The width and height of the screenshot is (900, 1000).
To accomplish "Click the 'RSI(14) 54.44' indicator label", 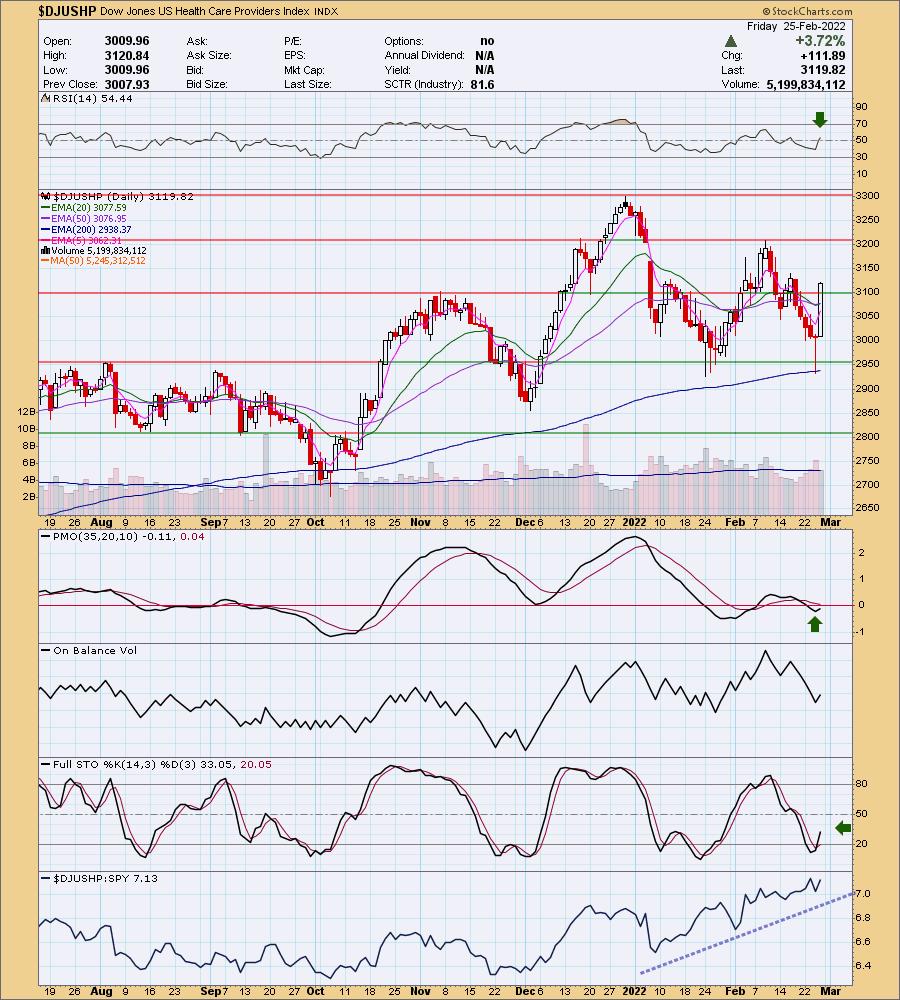I will tap(93, 98).
